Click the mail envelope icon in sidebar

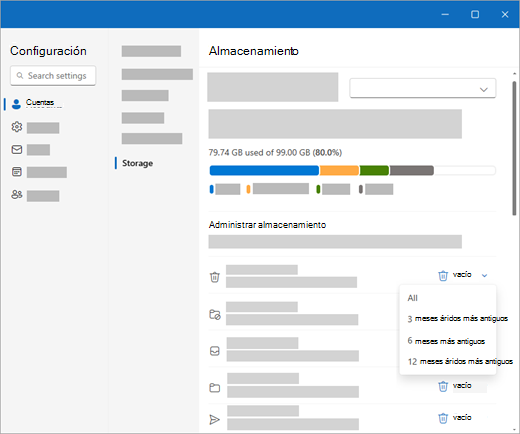(x=17, y=149)
